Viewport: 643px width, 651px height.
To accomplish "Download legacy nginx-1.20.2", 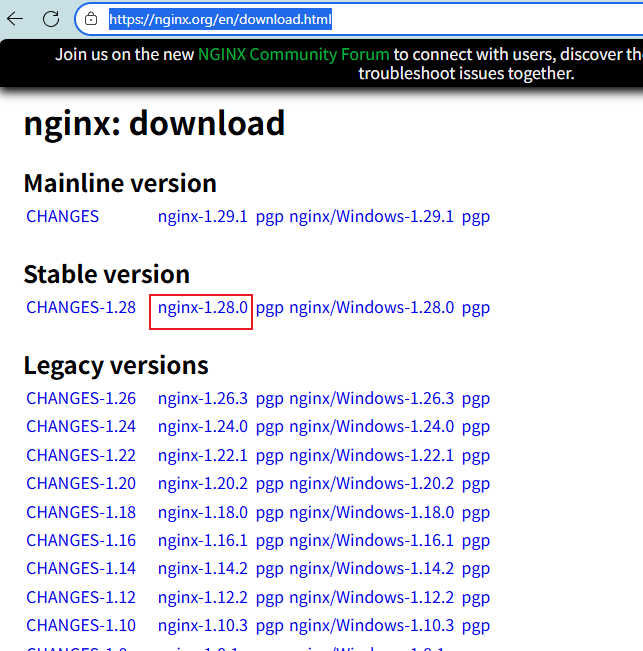I will tap(203, 483).
